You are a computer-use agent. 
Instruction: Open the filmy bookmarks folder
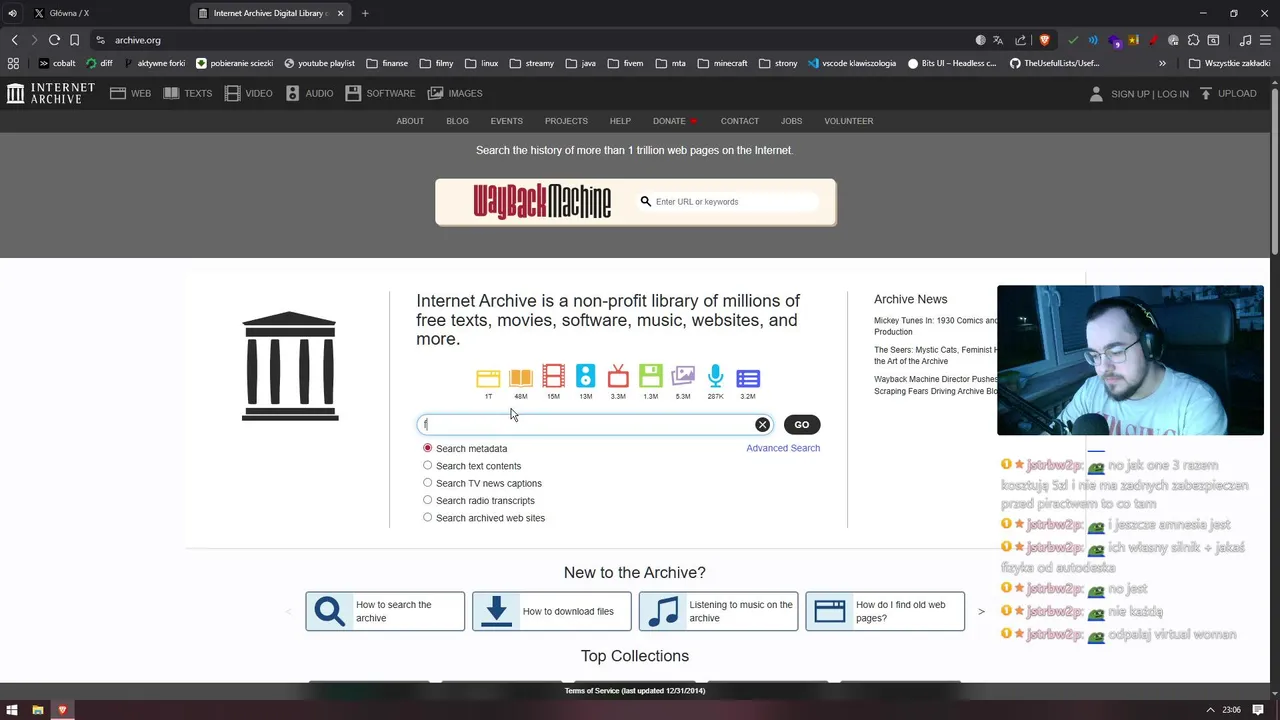[436, 63]
